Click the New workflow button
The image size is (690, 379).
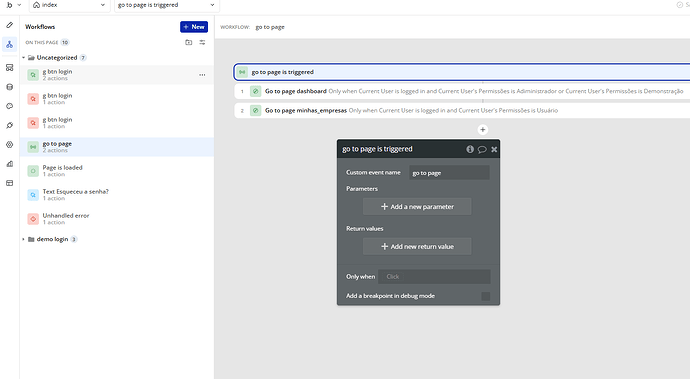click(194, 27)
